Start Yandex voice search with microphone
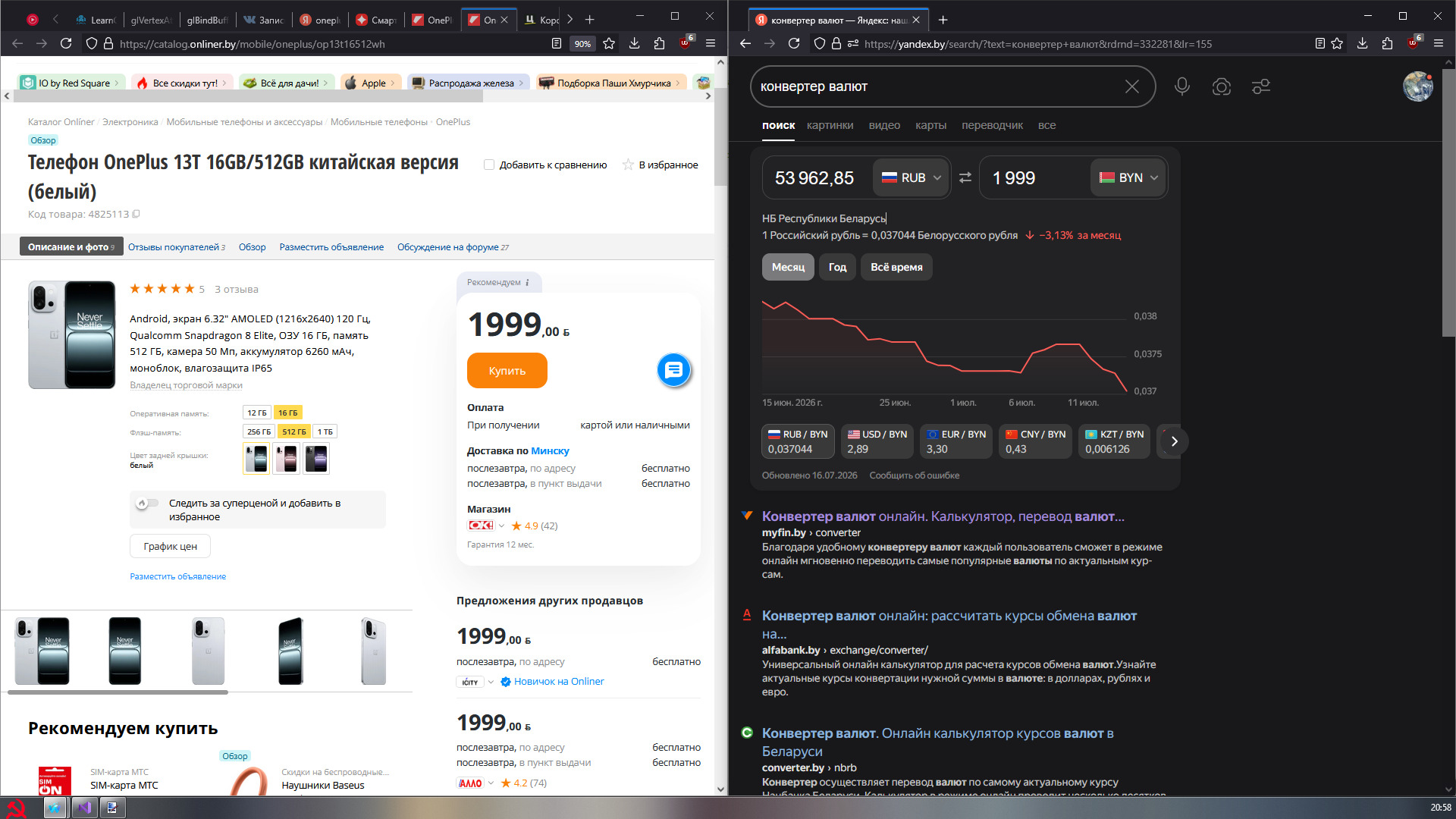The image size is (1456, 819). 1181,86
